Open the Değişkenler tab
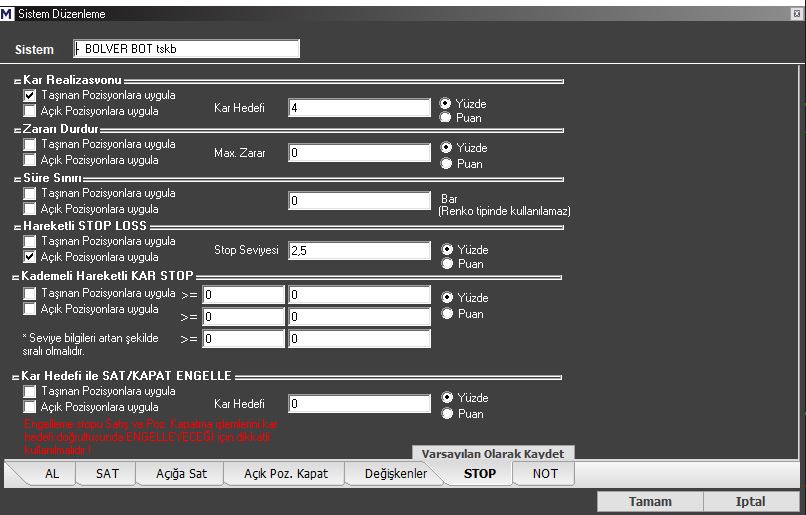 click(395, 473)
